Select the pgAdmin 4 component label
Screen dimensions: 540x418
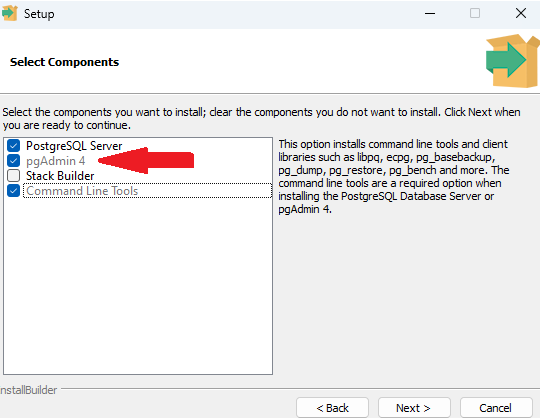tap(55, 161)
